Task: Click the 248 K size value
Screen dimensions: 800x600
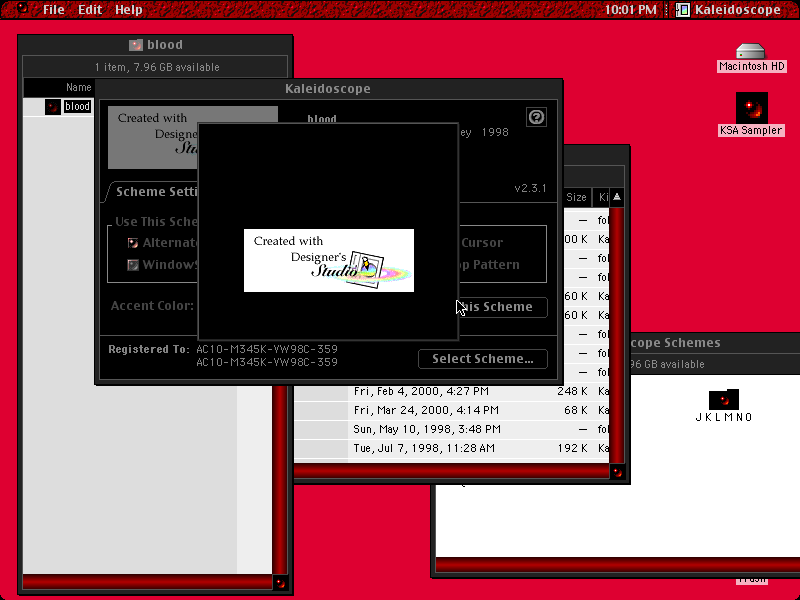Action: [x=572, y=391]
